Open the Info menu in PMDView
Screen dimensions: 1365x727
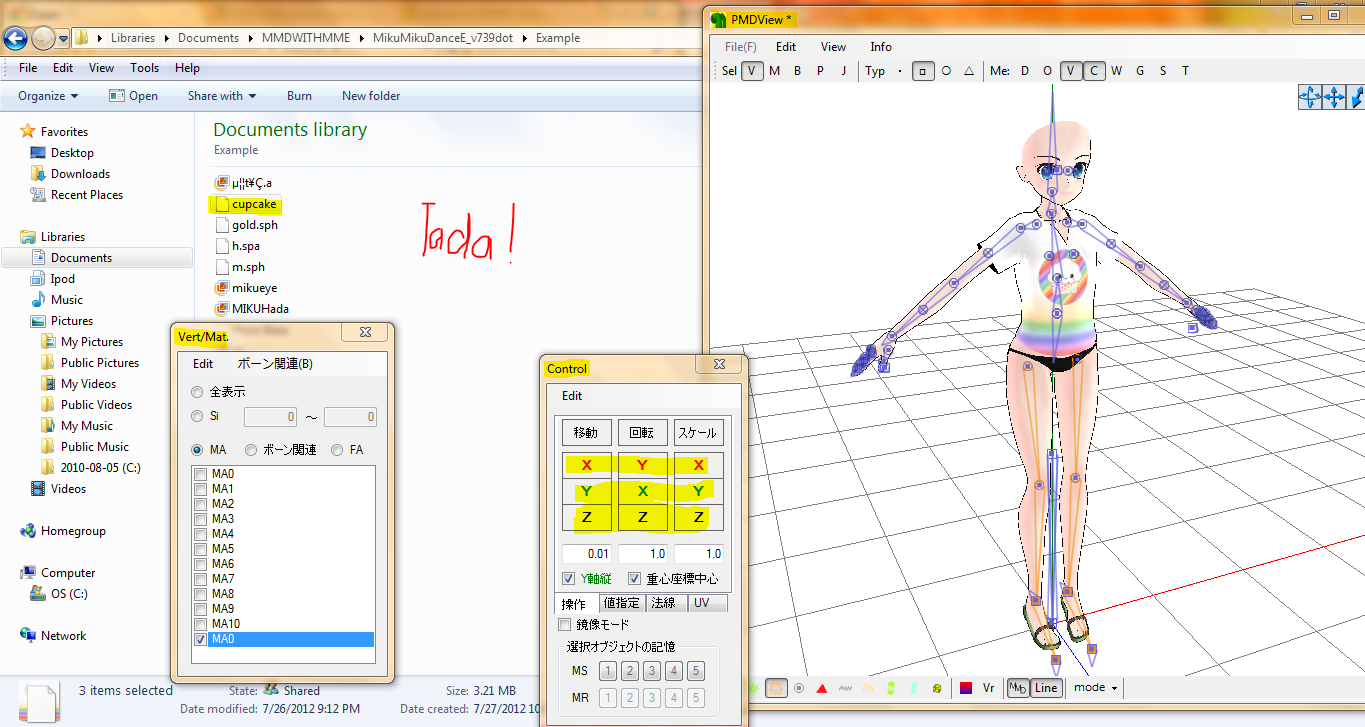[881, 47]
